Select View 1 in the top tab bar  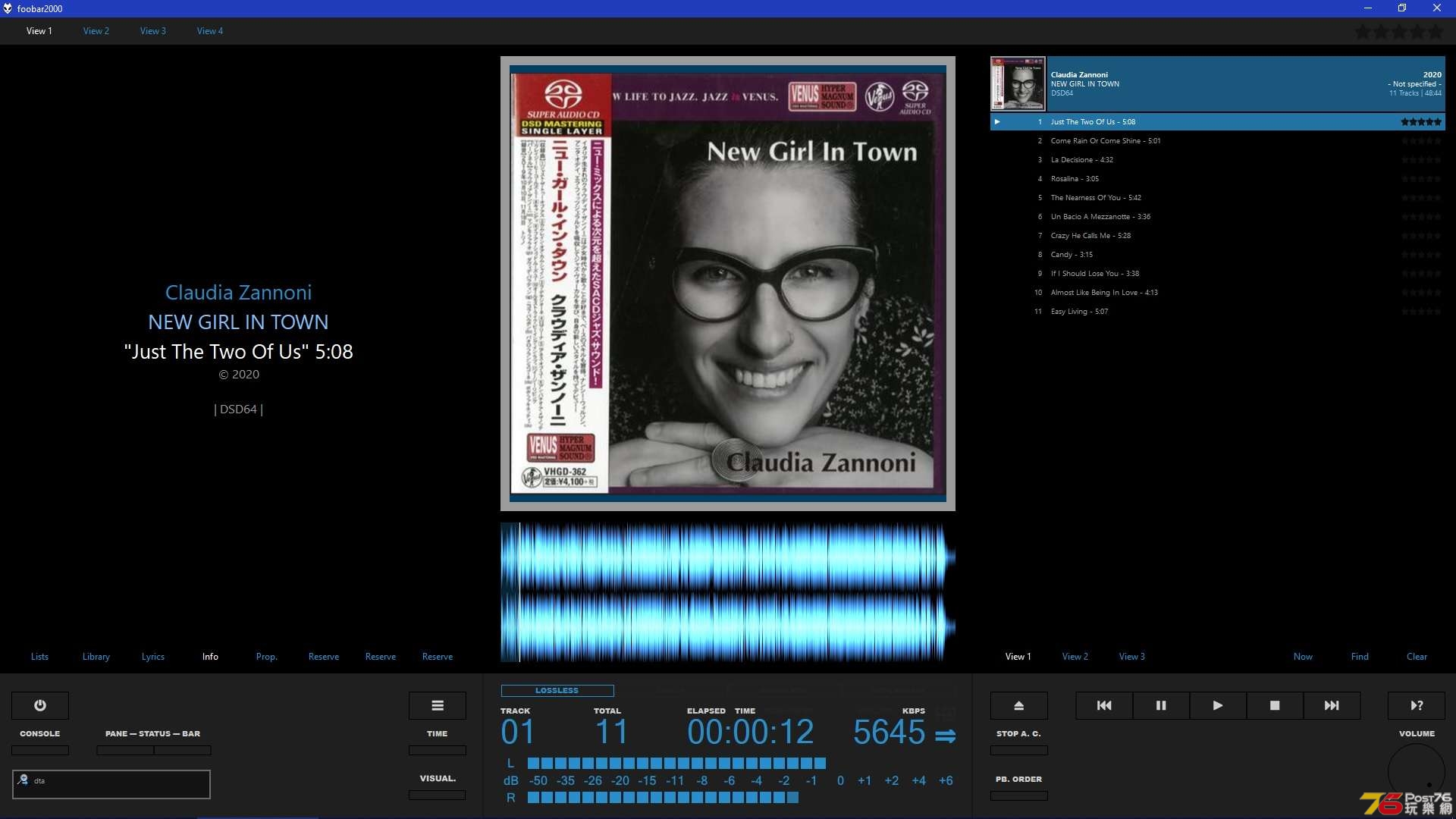[39, 31]
